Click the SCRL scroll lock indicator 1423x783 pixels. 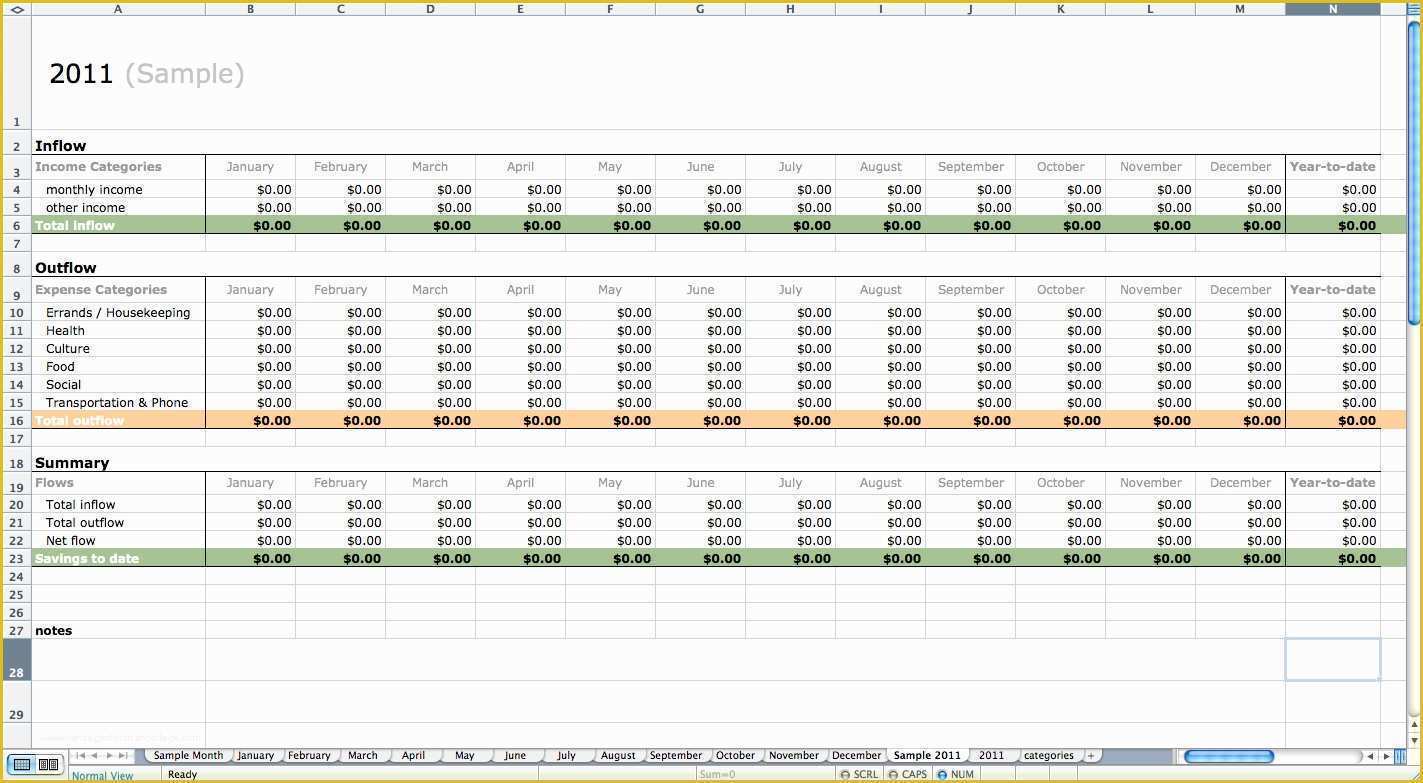tap(859, 774)
